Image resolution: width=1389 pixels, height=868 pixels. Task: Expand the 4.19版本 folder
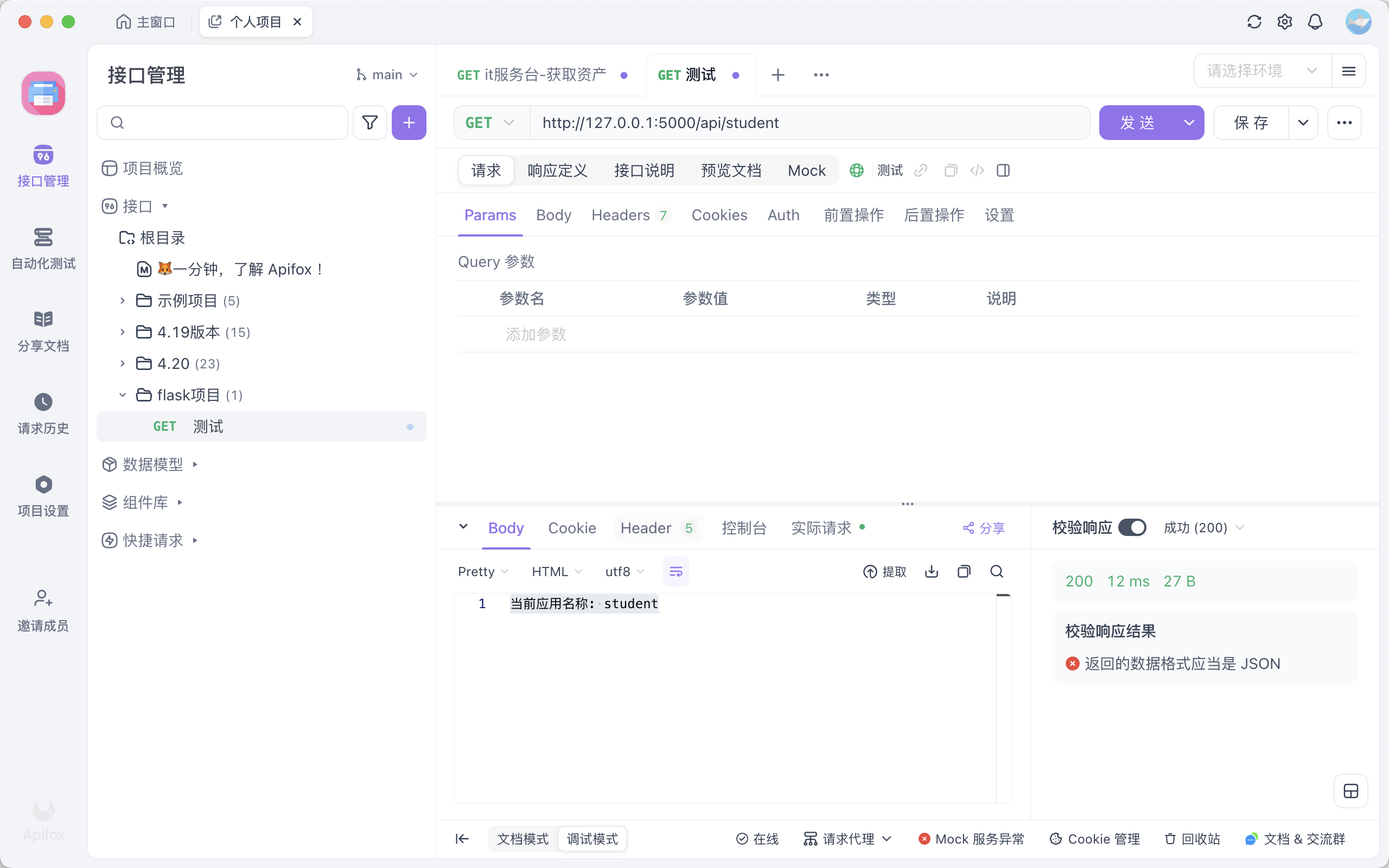pyautogui.click(x=122, y=332)
